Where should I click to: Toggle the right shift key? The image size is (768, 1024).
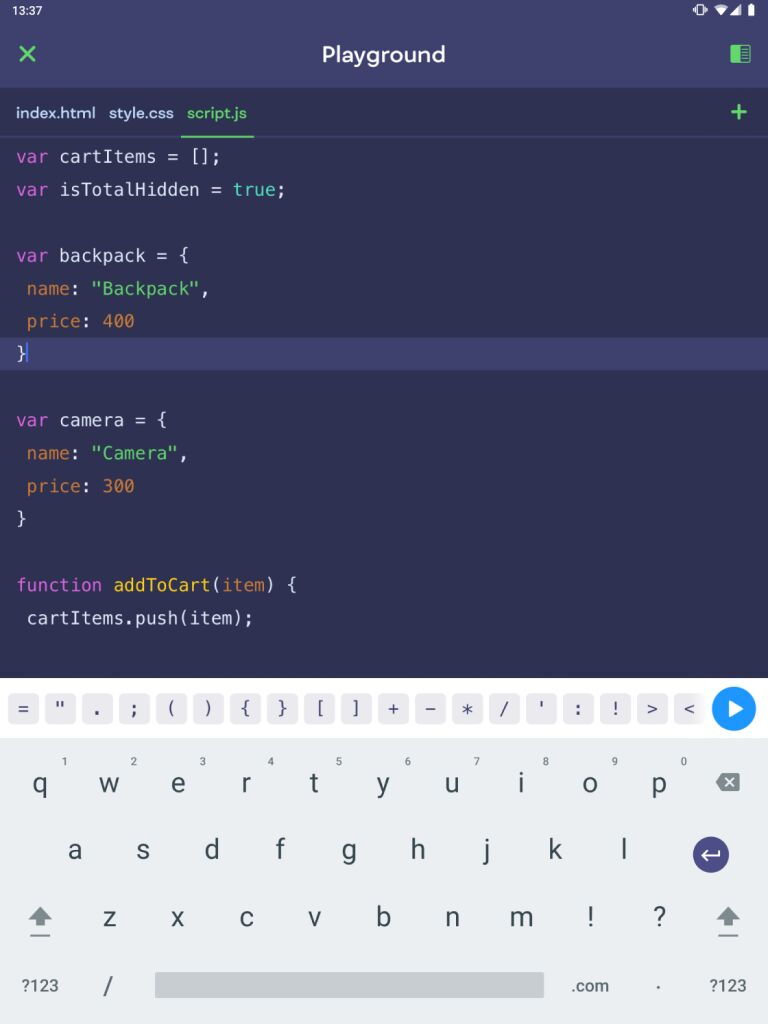pyautogui.click(x=728, y=918)
